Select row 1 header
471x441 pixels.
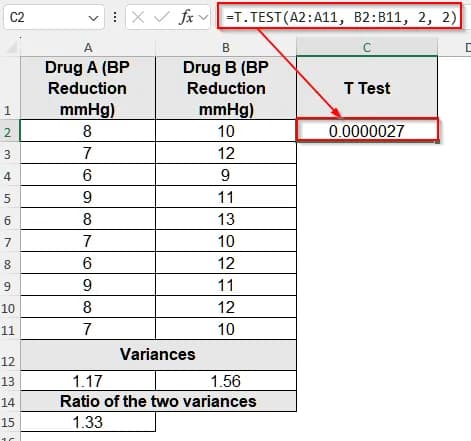[10, 88]
